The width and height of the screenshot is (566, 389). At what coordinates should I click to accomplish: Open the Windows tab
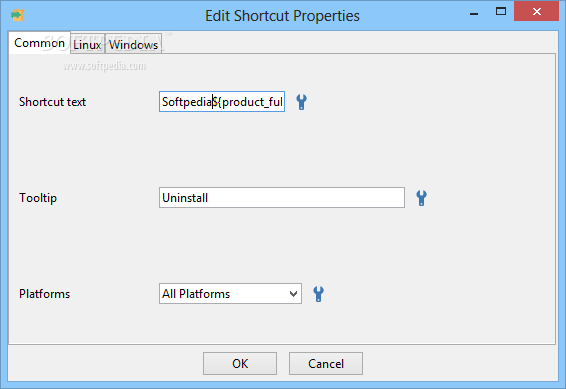(x=134, y=45)
